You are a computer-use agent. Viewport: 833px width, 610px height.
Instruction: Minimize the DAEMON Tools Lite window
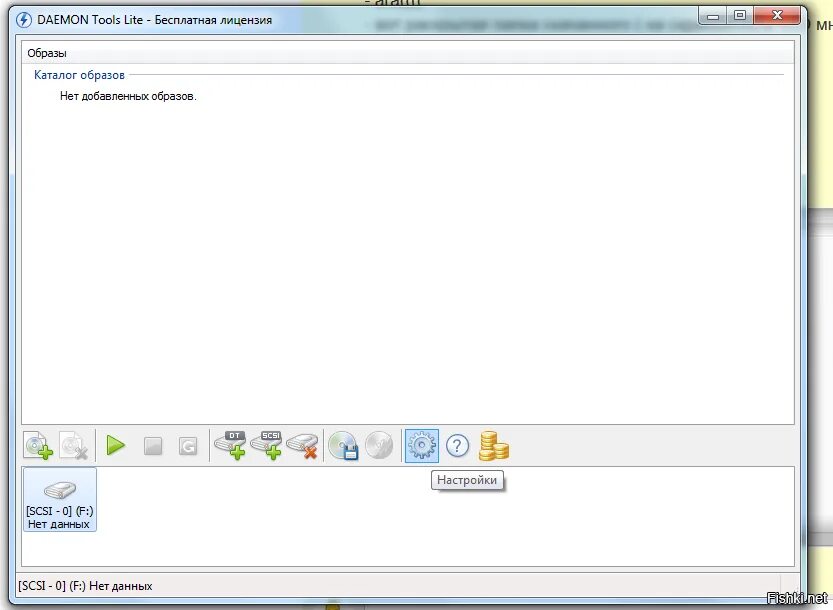click(x=713, y=16)
